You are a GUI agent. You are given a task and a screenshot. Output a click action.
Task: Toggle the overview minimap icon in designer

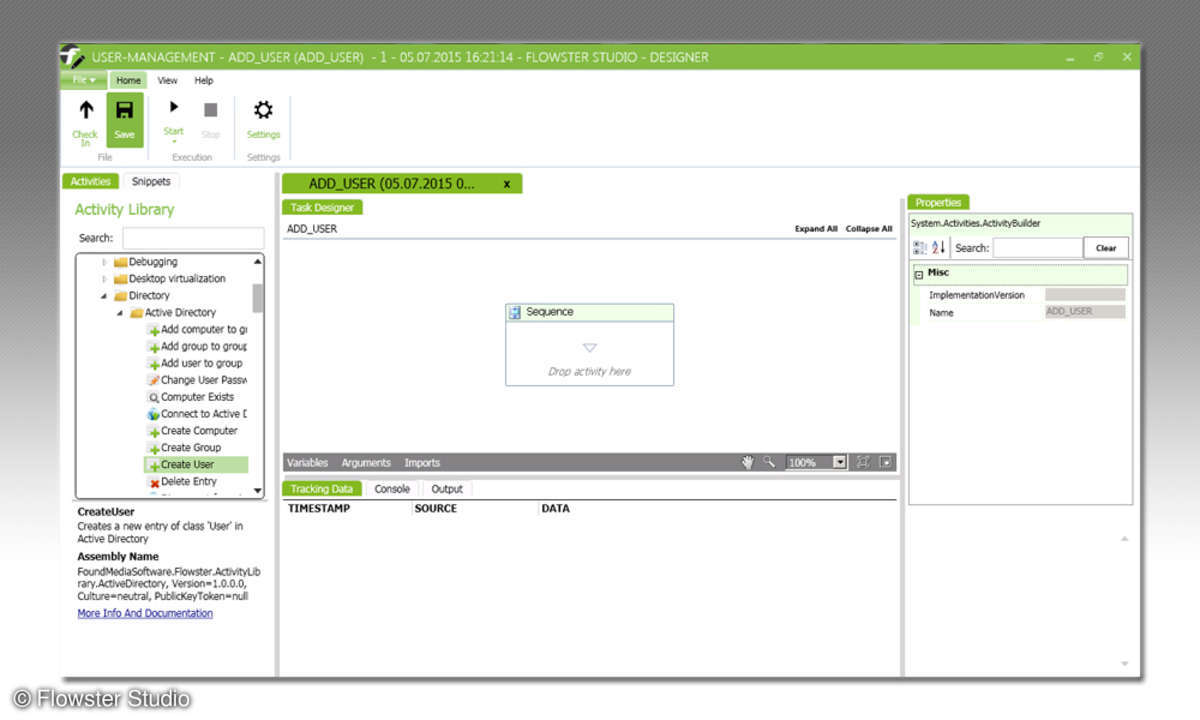(x=885, y=462)
